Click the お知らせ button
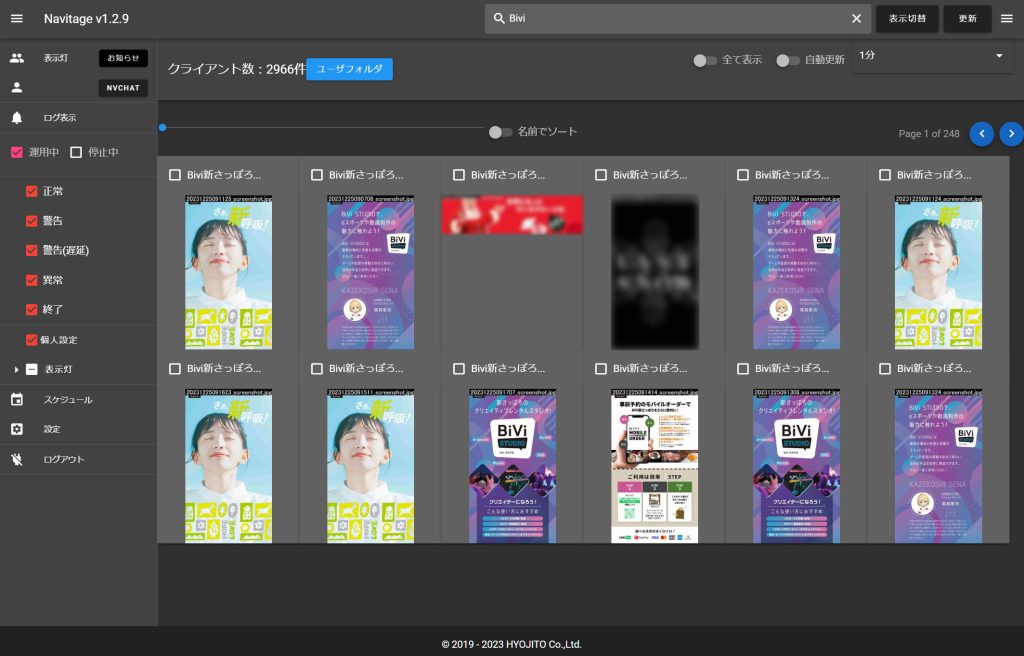 (x=123, y=58)
